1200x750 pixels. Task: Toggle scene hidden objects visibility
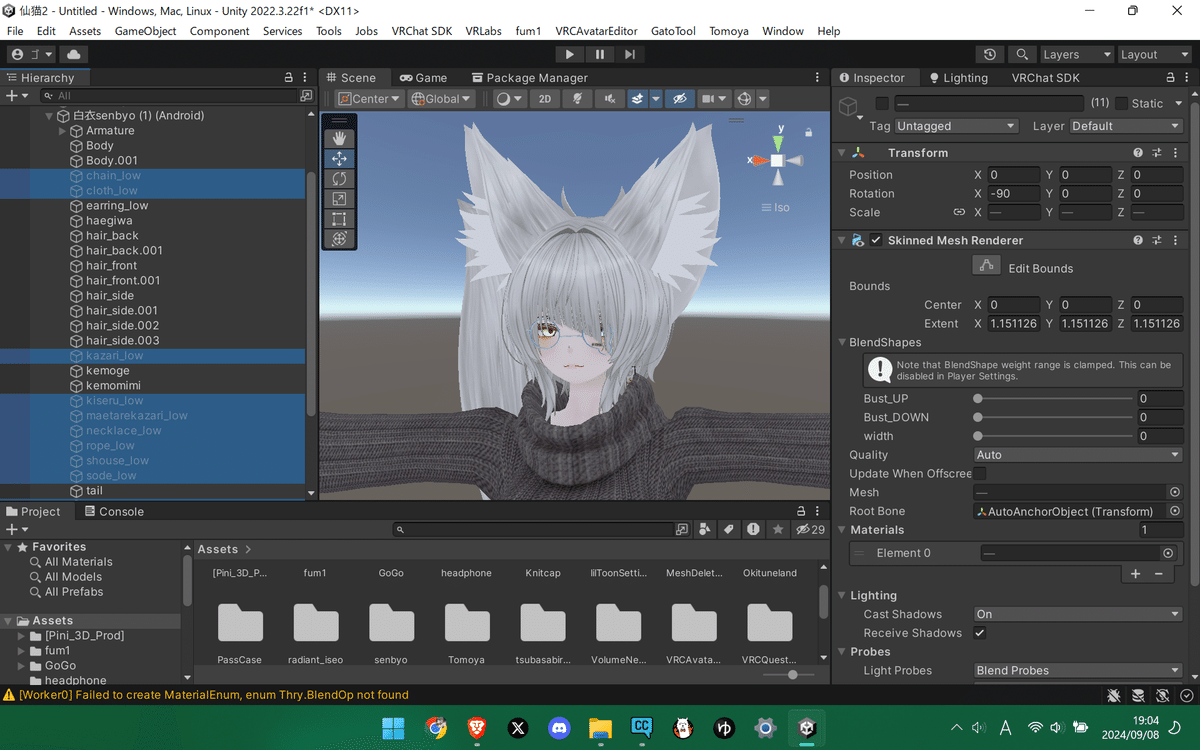click(679, 99)
